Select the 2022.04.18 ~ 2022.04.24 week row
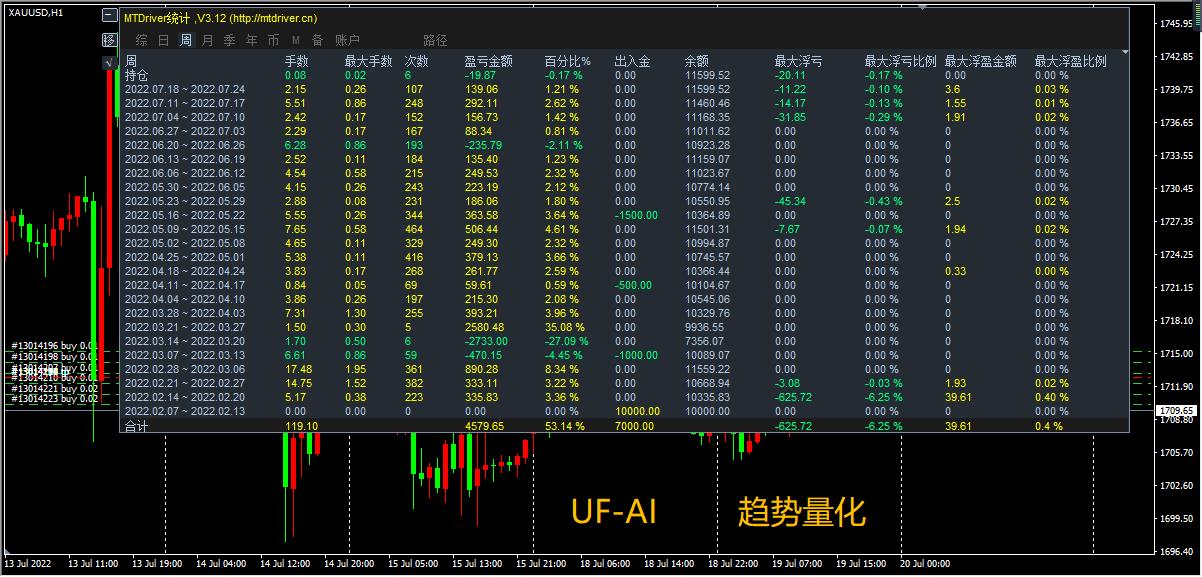 point(624,271)
